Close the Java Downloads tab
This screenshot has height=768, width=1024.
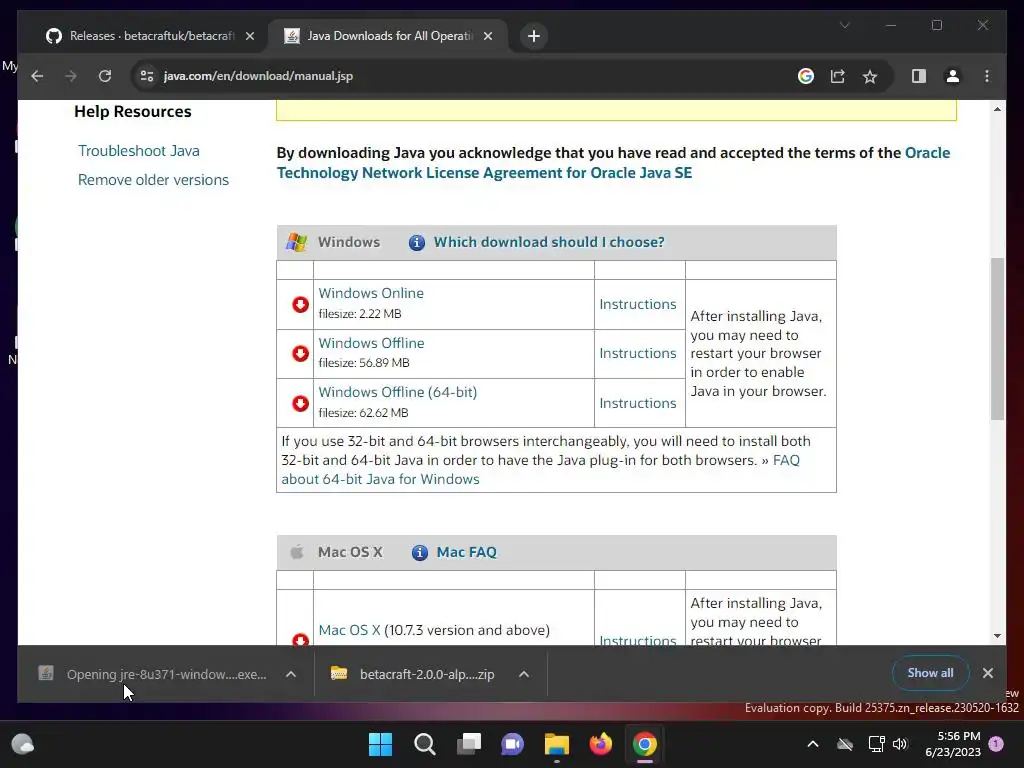(488, 36)
